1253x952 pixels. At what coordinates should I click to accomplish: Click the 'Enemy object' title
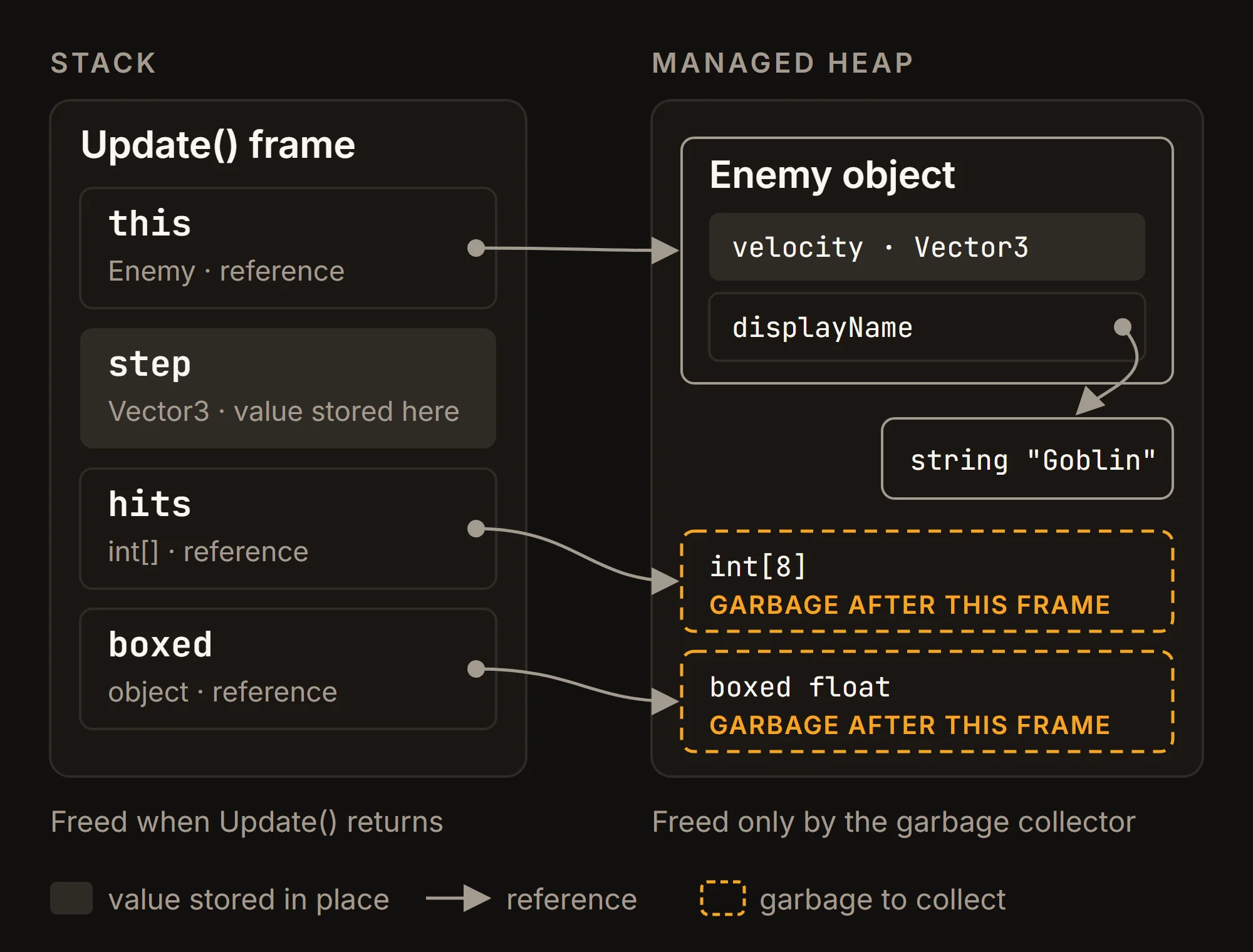click(832, 175)
